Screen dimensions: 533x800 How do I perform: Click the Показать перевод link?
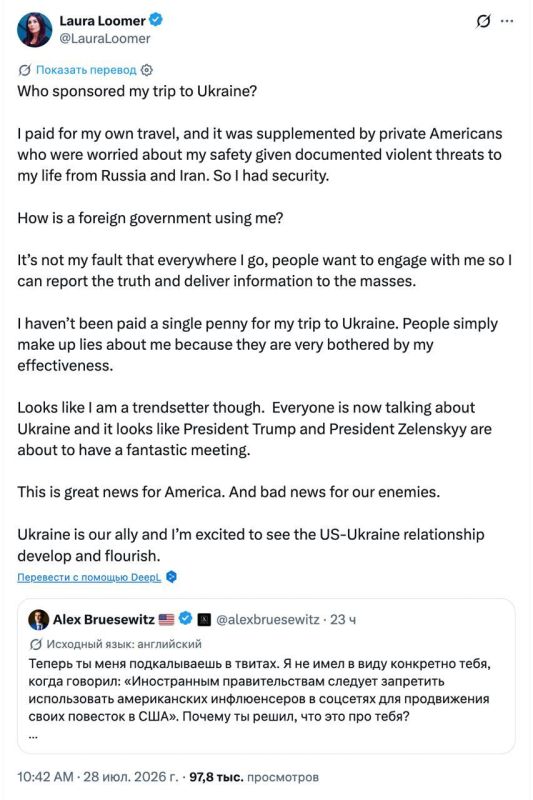[x=86, y=70]
